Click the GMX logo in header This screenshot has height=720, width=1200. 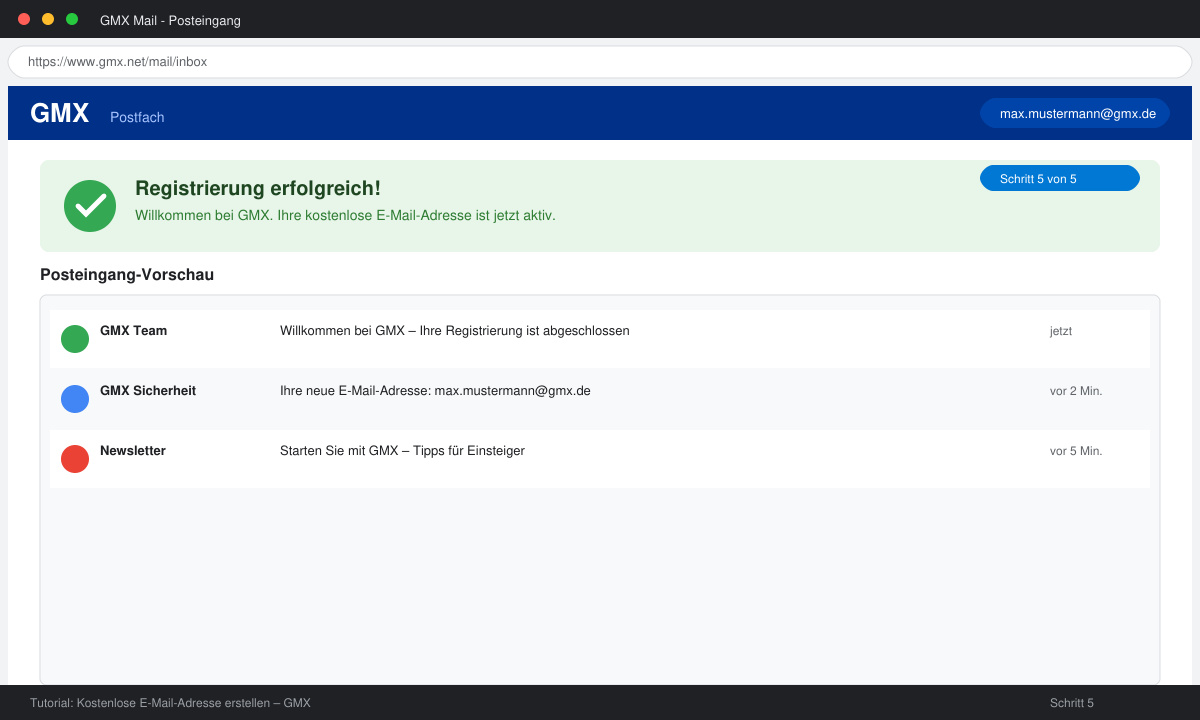pos(60,114)
